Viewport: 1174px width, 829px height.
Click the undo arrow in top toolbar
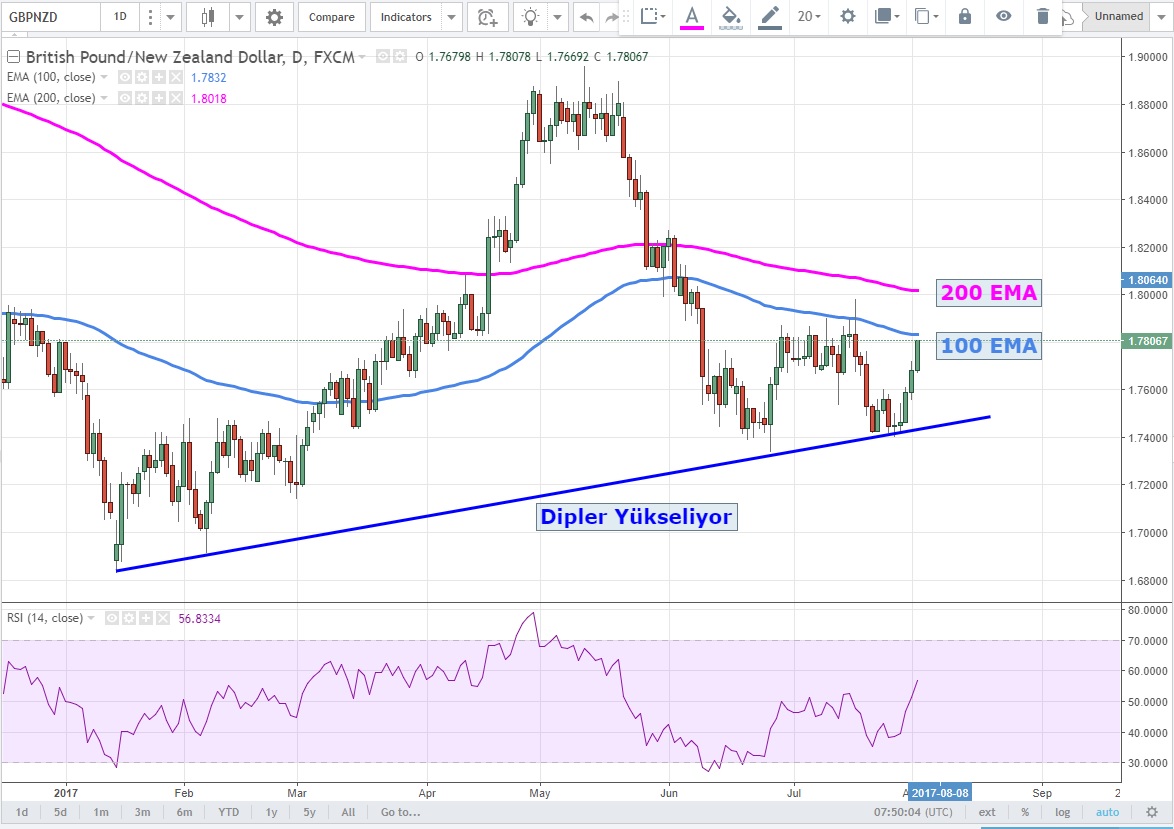(586, 17)
